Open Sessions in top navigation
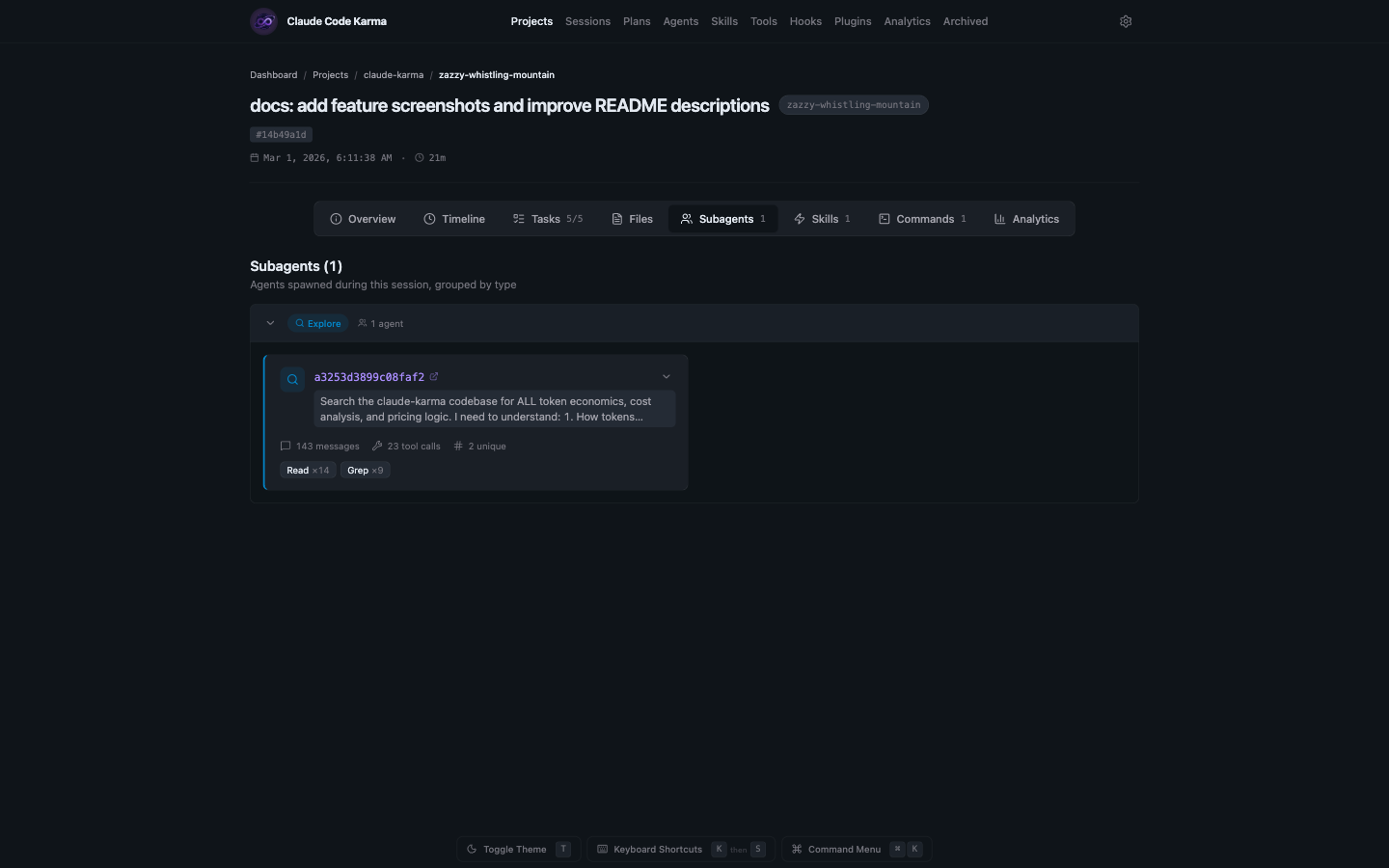Screen dimensions: 1389x868 [x=587, y=21]
